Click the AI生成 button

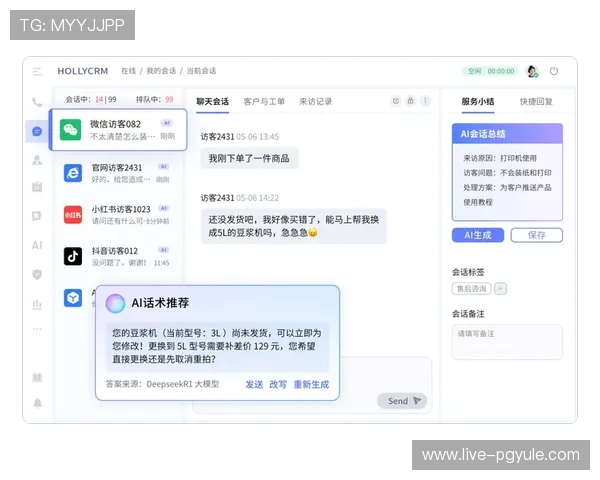478,235
